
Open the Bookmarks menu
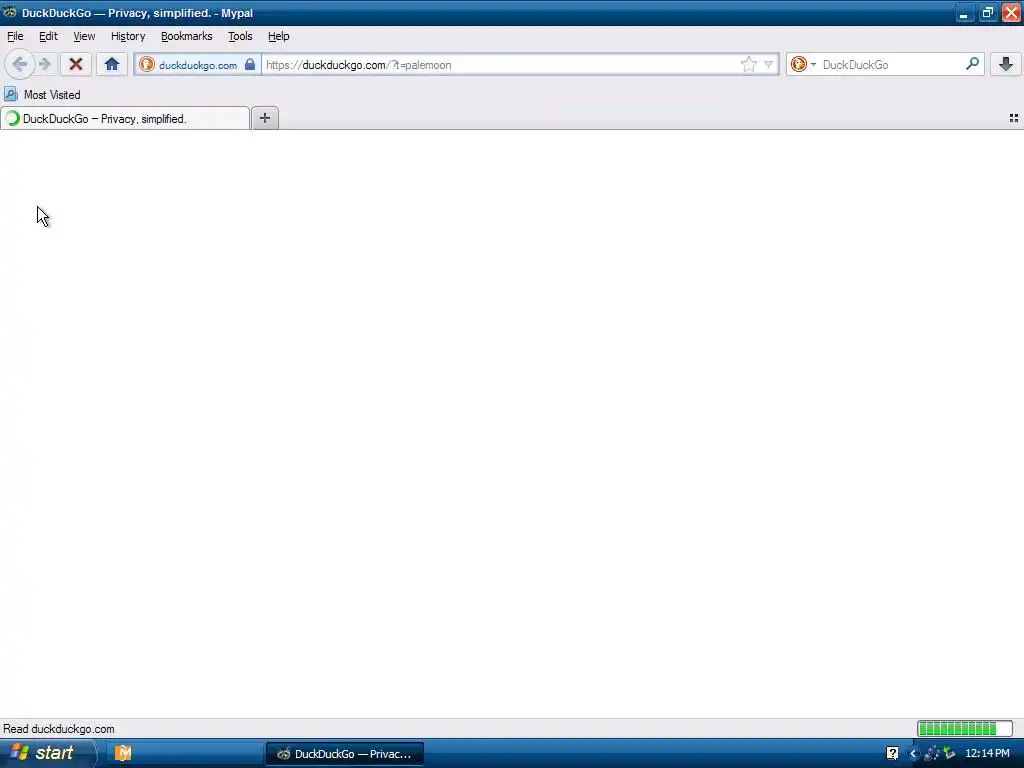(x=187, y=37)
